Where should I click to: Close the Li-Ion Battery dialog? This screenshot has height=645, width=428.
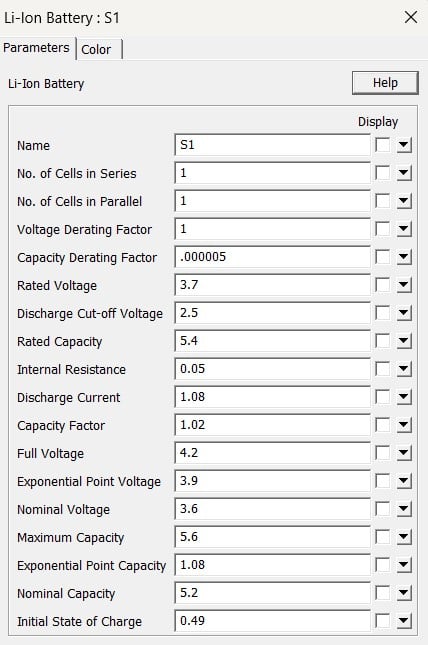pos(411,17)
